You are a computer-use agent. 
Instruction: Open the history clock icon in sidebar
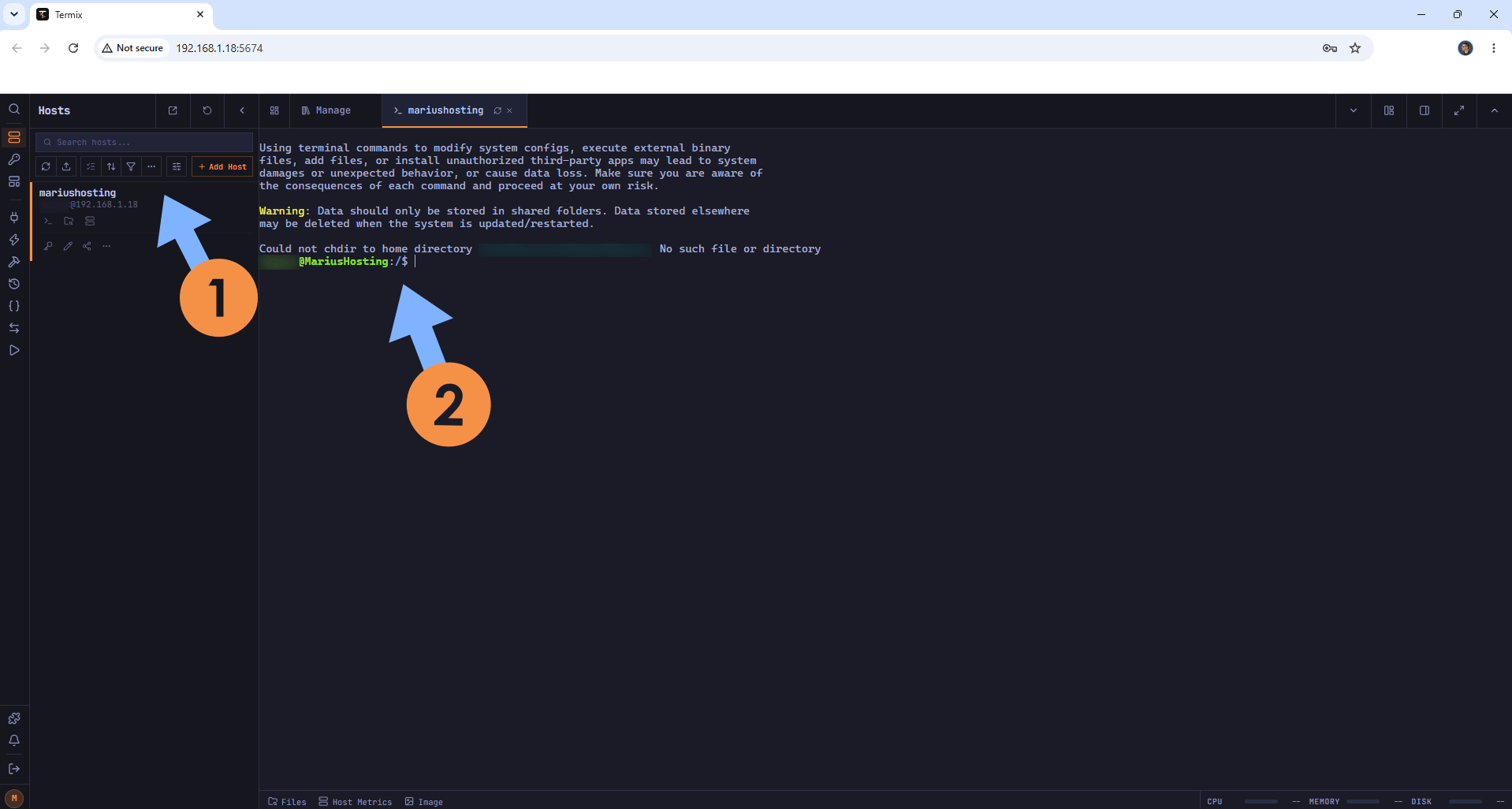click(x=14, y=284)
